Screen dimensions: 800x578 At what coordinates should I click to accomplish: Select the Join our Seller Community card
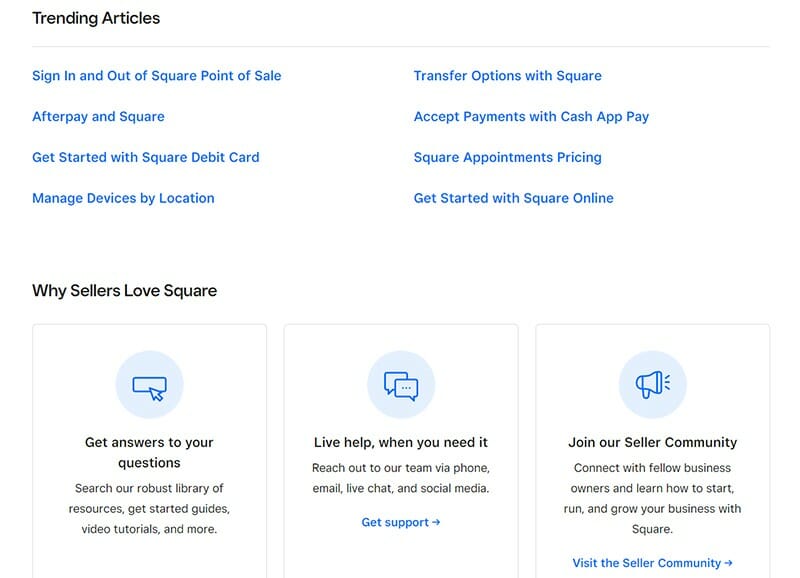[652, 450]
